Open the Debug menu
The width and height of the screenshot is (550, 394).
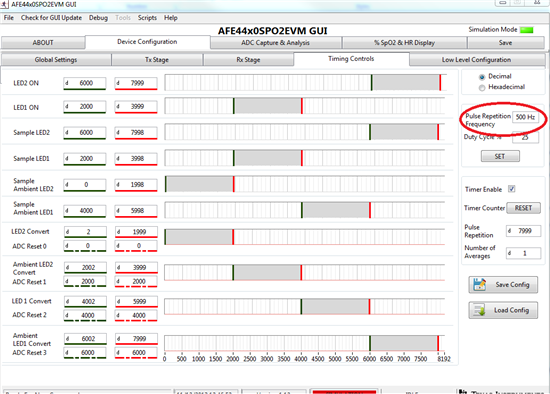pyautogui.click(x=98, y=18)
